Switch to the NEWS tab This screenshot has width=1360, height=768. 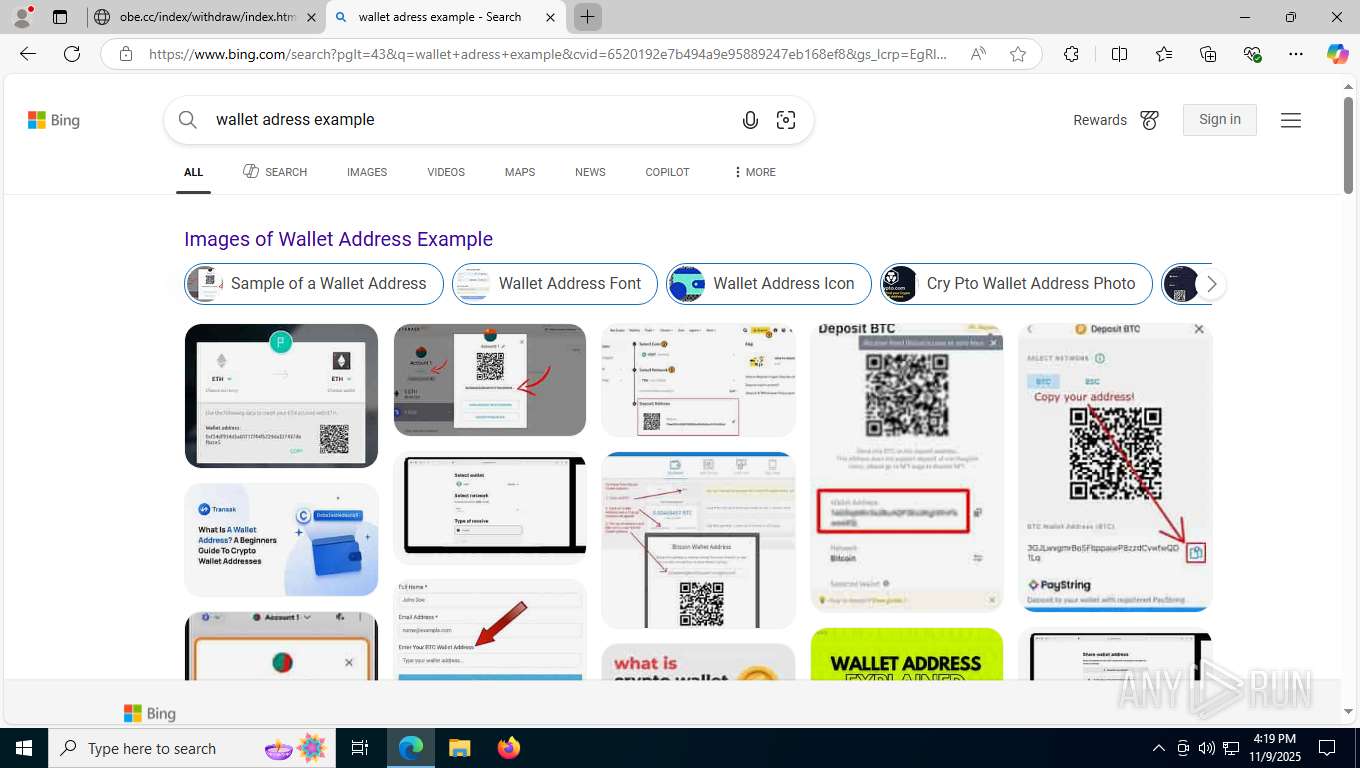point(590,172)
